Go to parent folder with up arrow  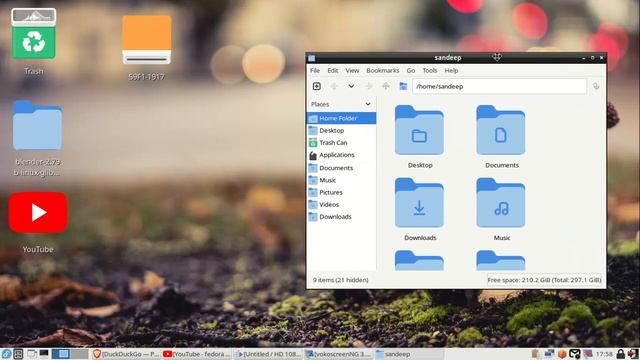(386, 86)
